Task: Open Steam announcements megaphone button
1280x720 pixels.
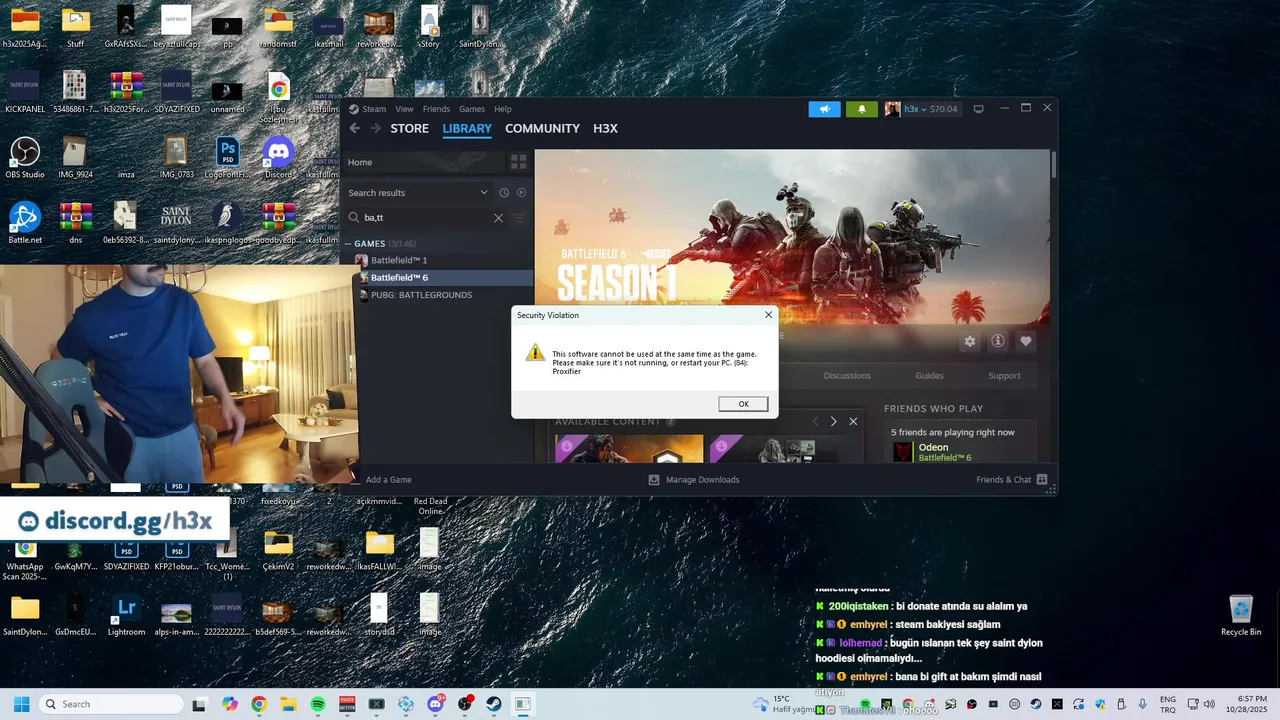Action: 824,109
